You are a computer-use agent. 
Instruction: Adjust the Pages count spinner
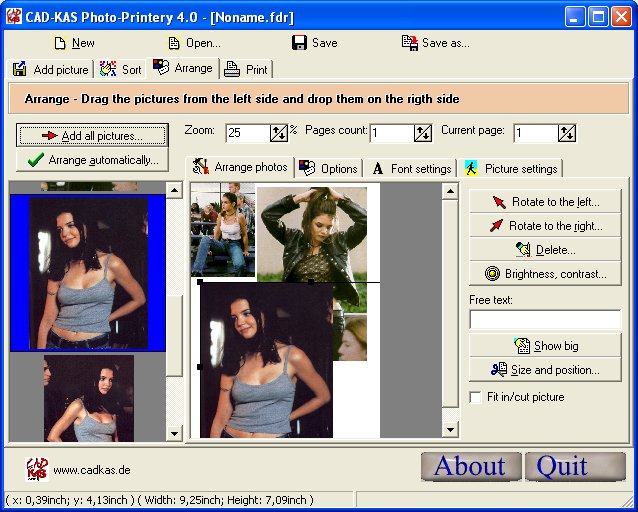[x=422, y=133]
